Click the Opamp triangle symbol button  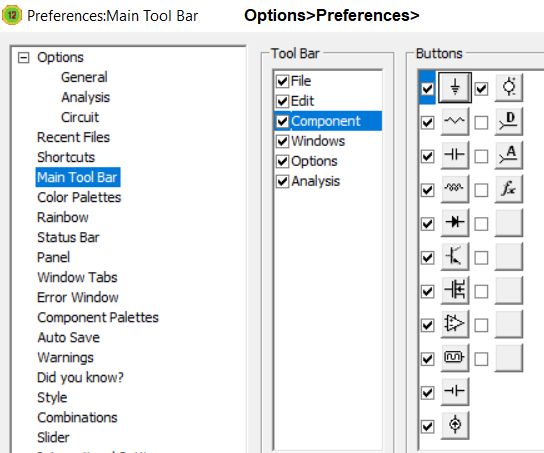(x=455, y=324)
